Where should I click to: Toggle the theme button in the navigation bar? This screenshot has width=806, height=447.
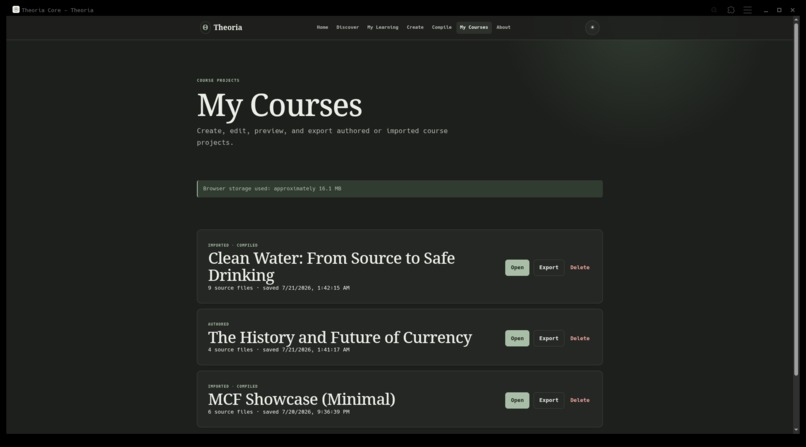pyautogui.click(x=592, y=27)
